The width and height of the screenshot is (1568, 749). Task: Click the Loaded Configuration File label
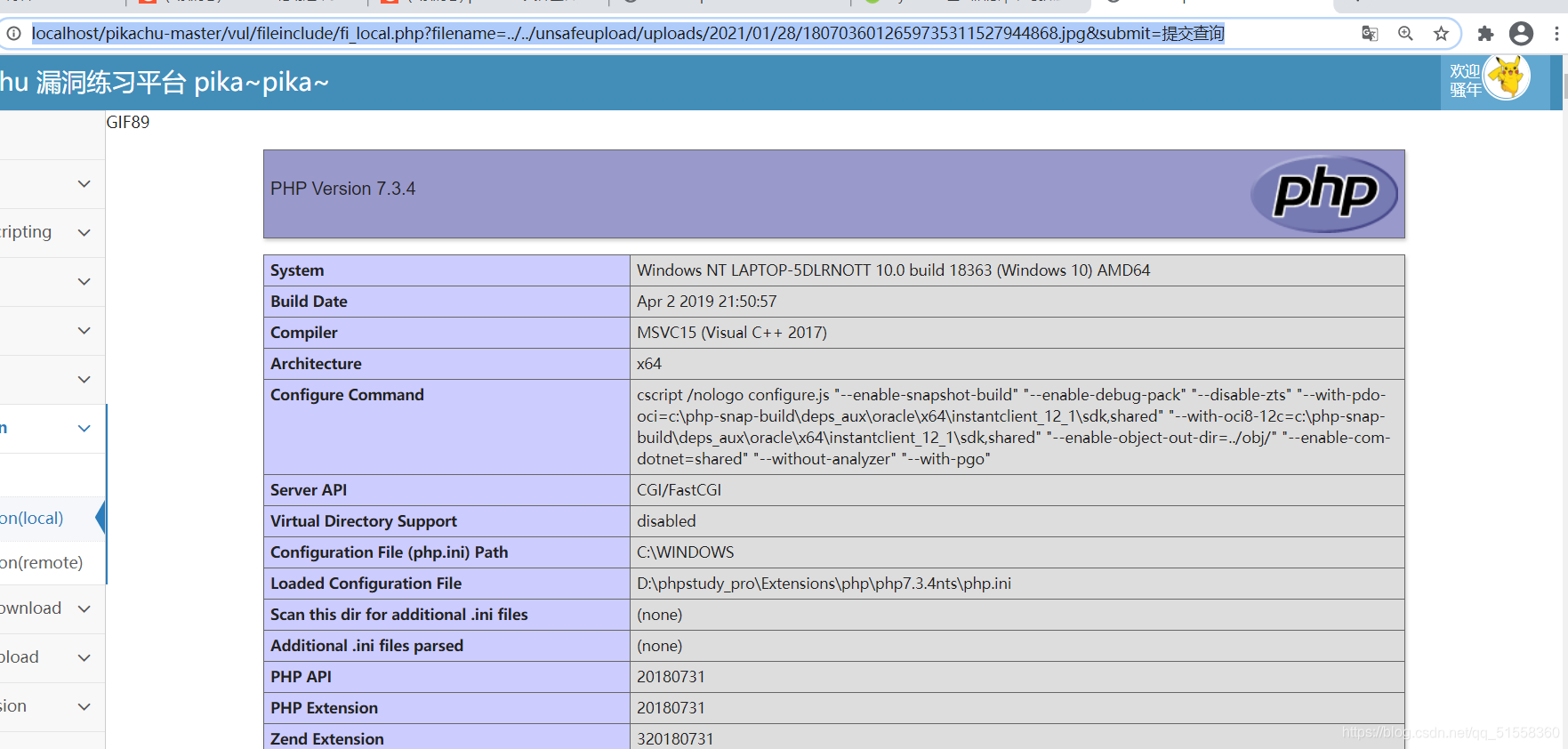[x=366, y=584]
